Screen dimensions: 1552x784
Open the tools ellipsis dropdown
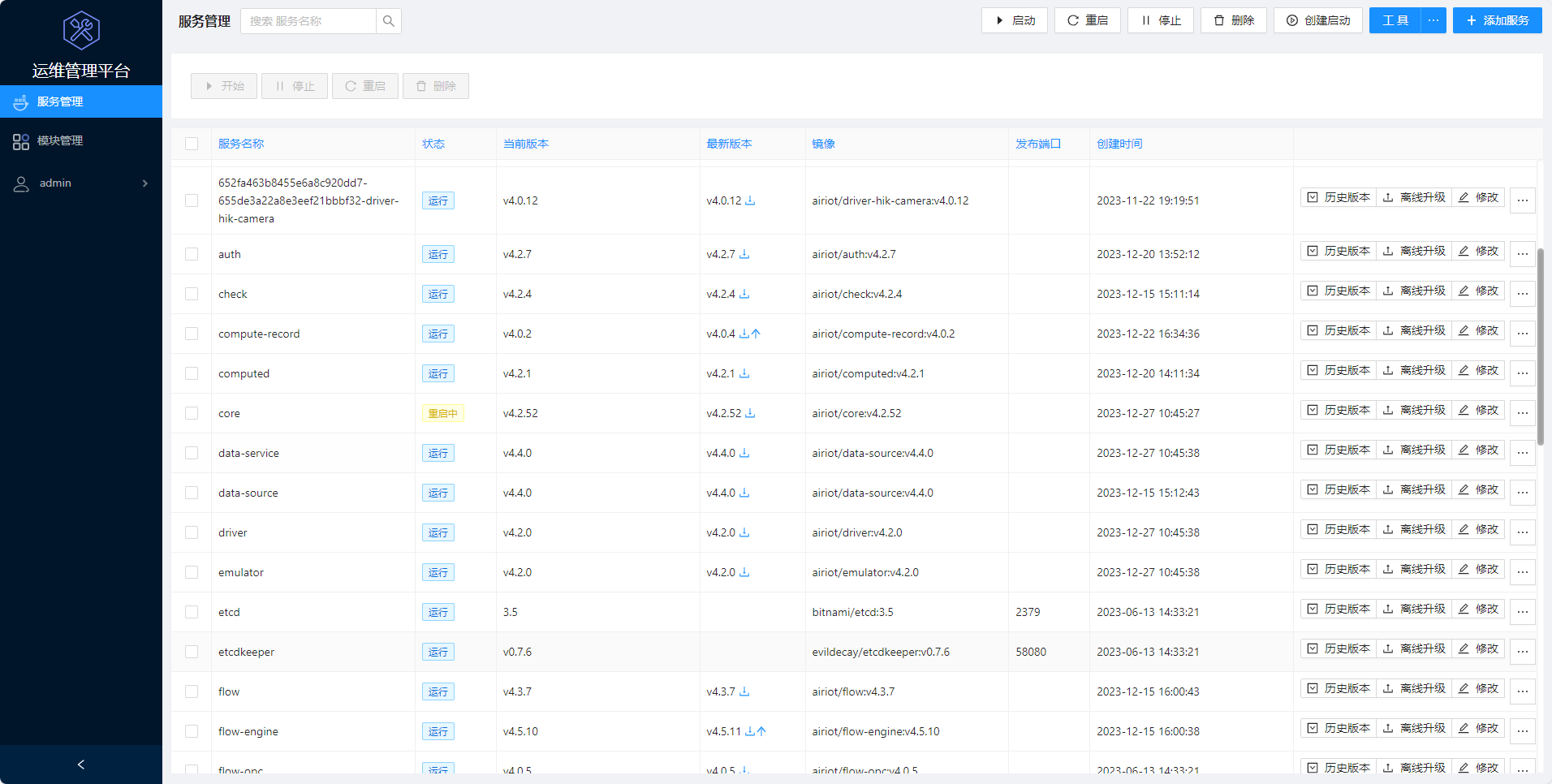1433,21
